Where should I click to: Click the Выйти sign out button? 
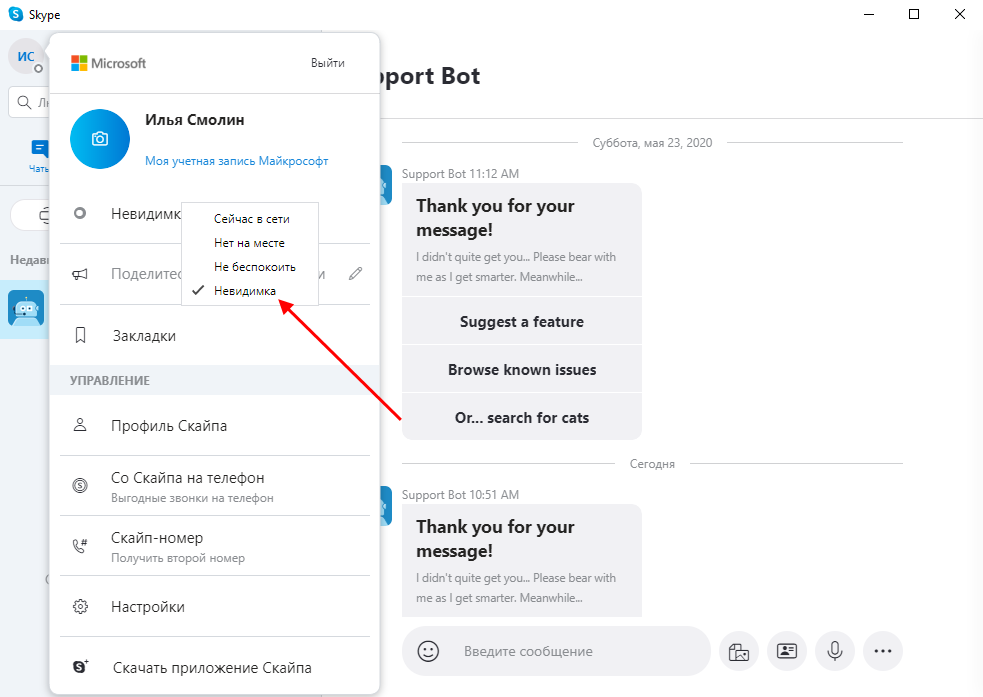[327, 63]
